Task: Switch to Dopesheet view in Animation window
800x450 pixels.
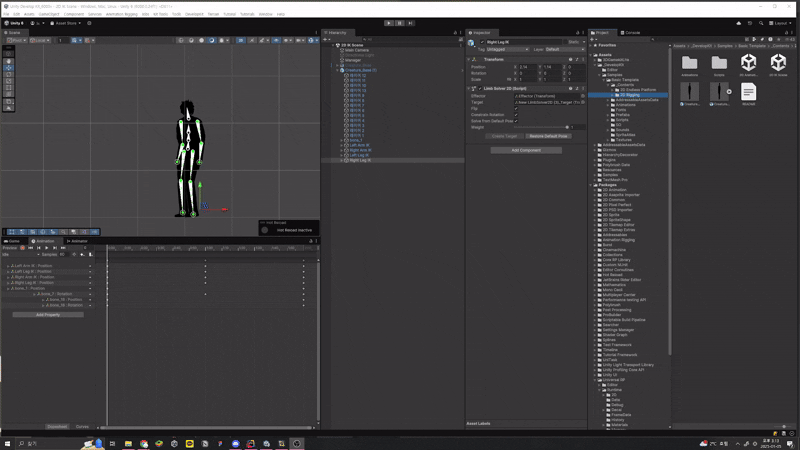Action: pos(57,427)
